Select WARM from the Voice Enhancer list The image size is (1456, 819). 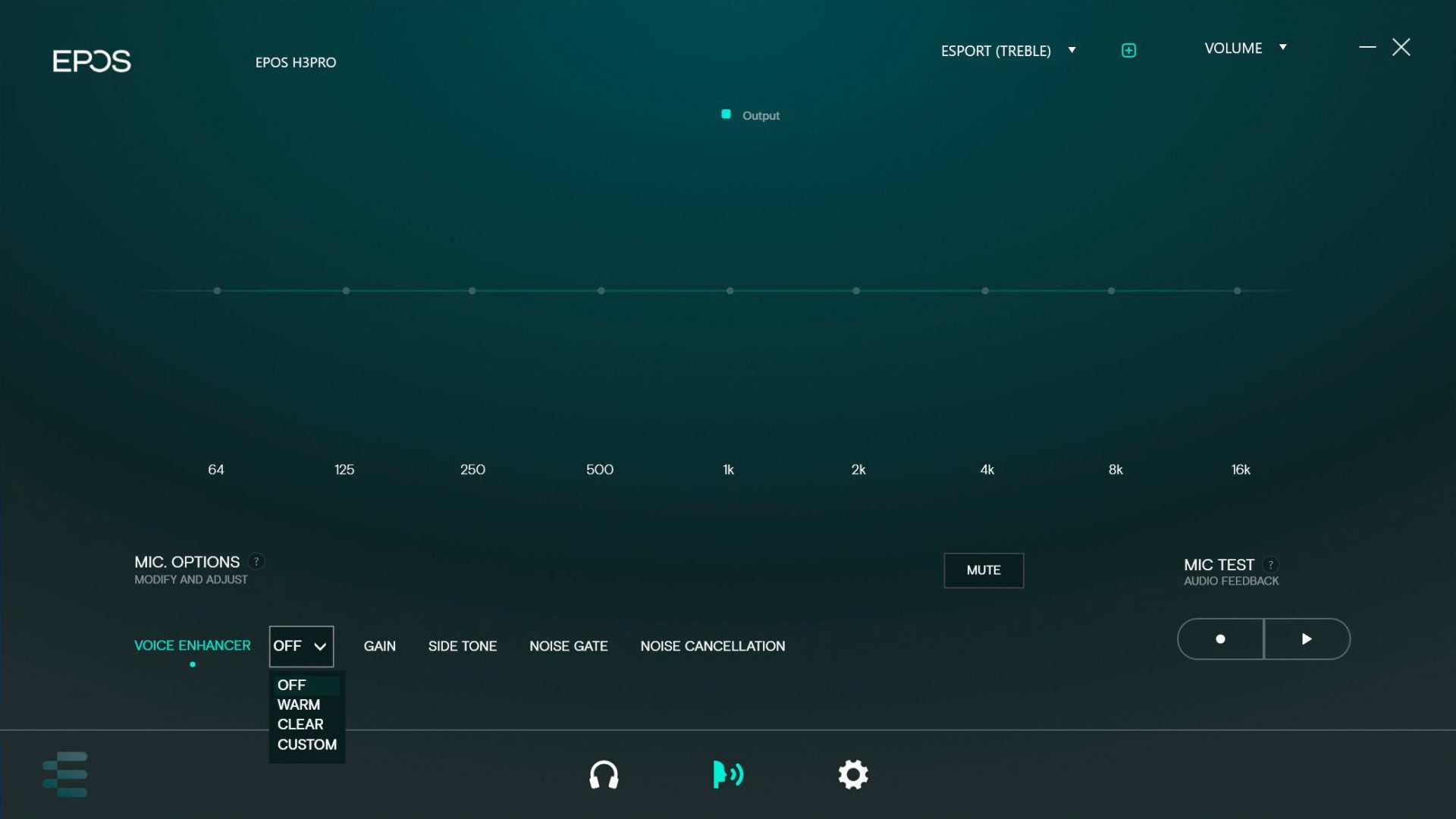[x=300, y=704]
